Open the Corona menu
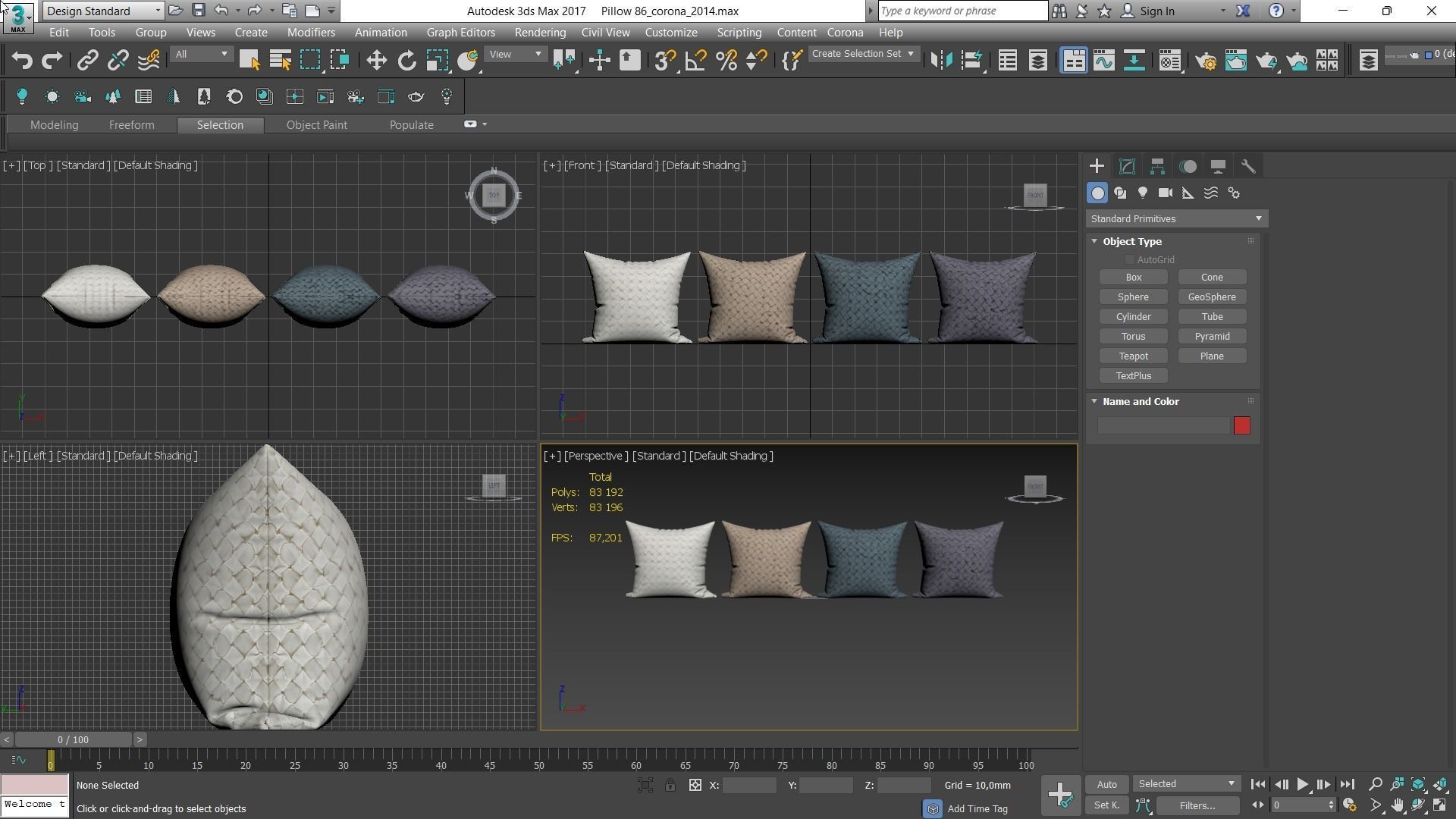Viewport: 1456px width, 819px height. 845,33
